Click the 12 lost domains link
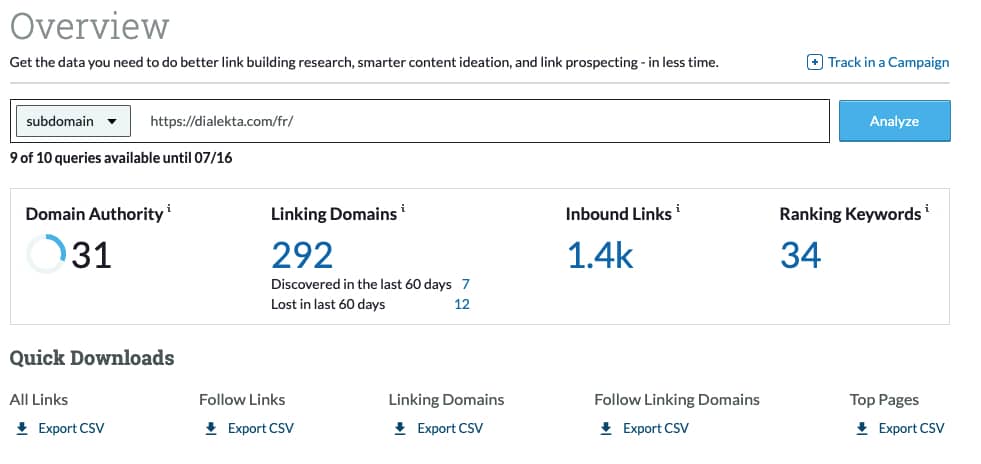The height and width of the screenshot is (464, 981). [x=462, y=304]
